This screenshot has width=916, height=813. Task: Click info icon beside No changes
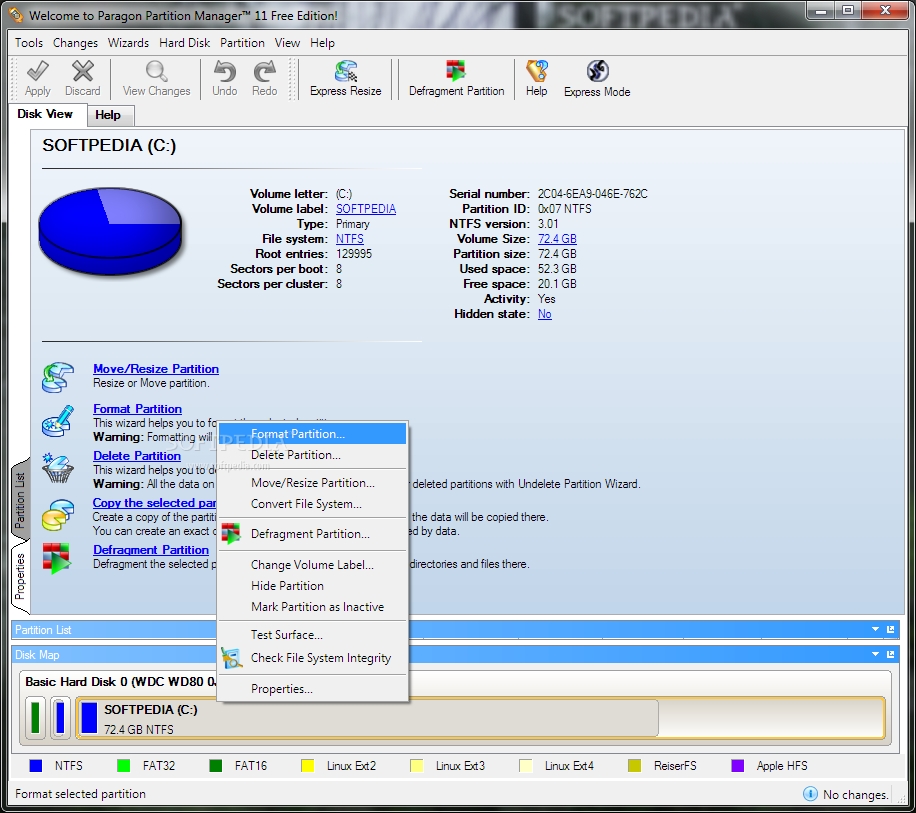point(810,794)
